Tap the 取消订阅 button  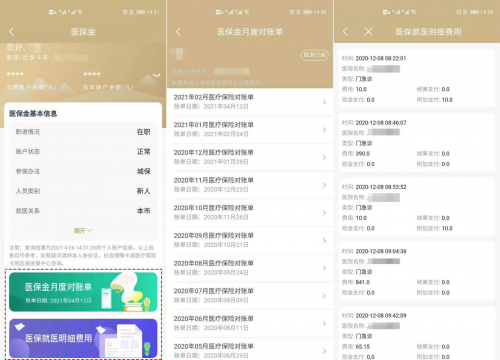pos(314,55)
